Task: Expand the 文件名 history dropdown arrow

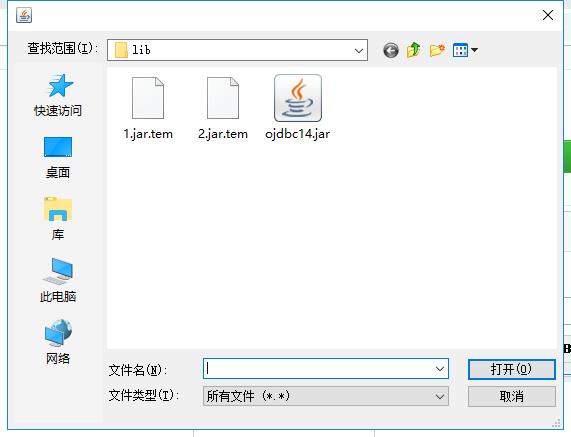Action: [x=440, y=369]
